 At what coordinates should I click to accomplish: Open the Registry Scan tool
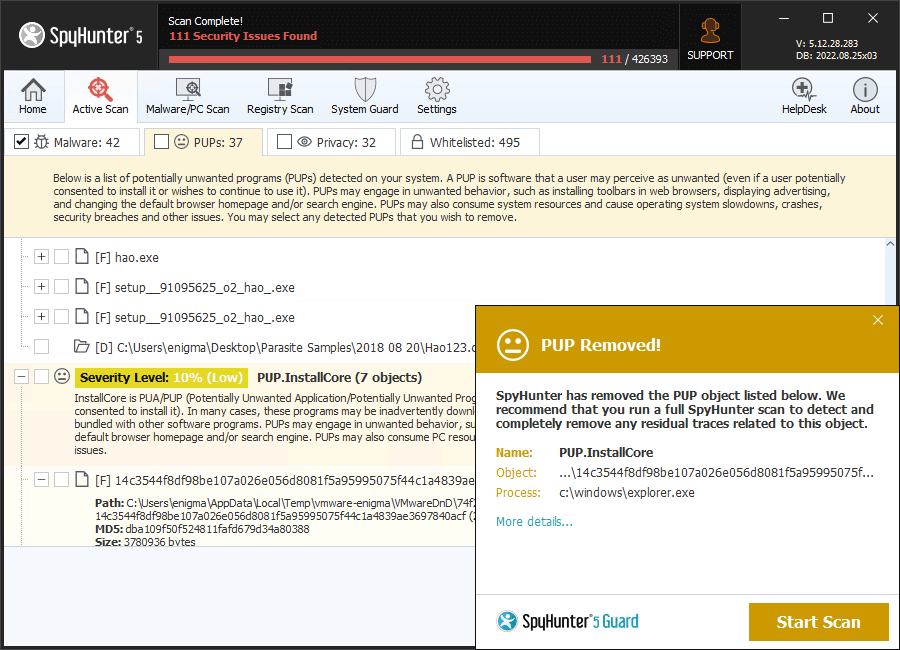(x=280, y=96)
